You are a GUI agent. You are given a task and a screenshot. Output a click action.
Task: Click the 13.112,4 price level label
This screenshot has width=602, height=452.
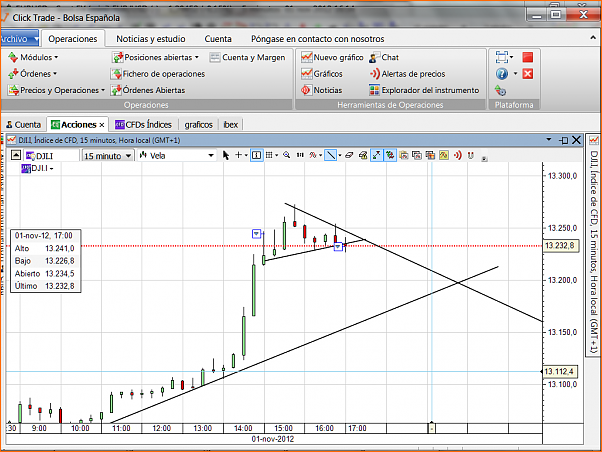[x=559, y=371]
